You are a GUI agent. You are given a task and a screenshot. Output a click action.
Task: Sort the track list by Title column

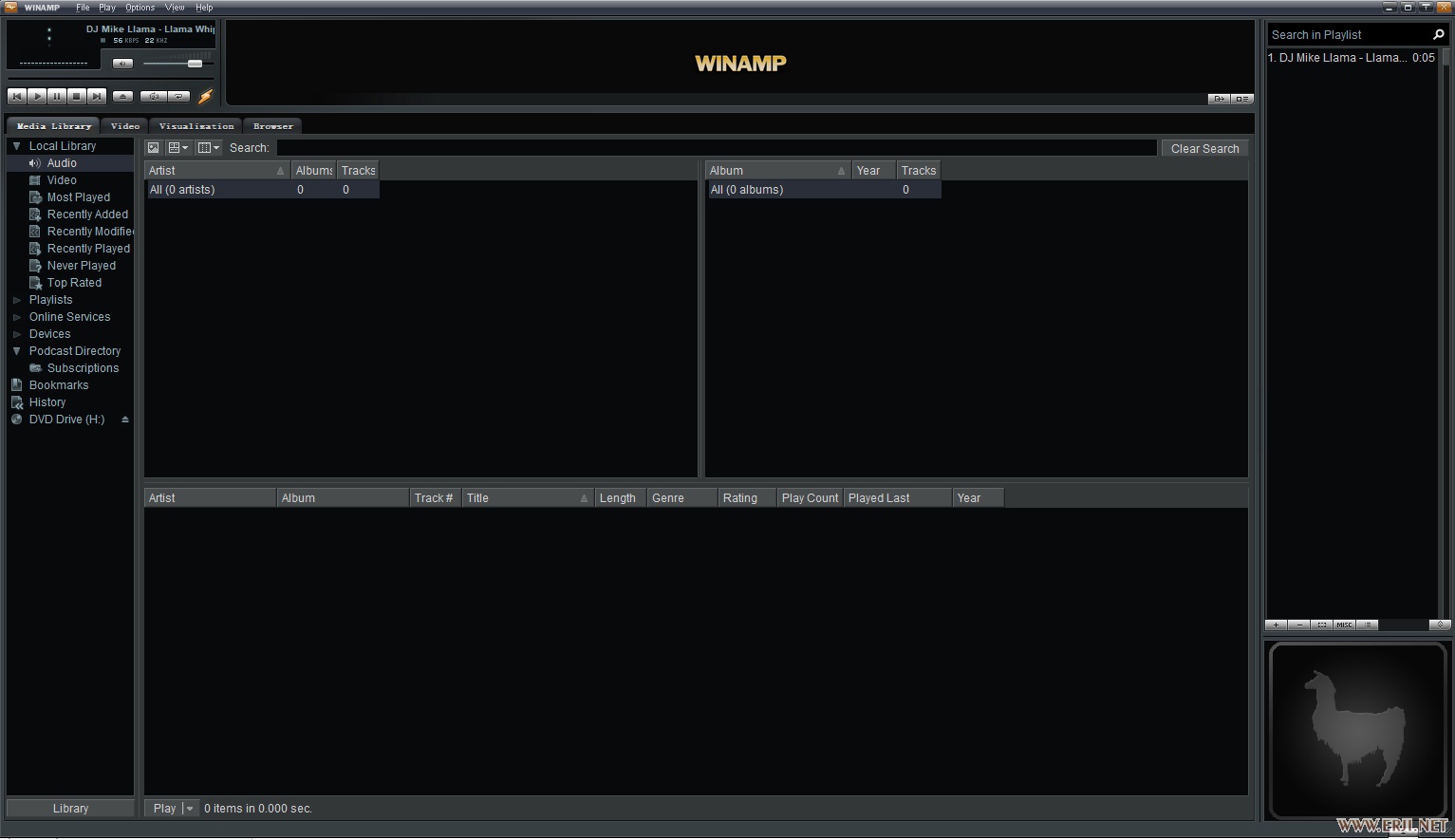[x=527, y=498]
